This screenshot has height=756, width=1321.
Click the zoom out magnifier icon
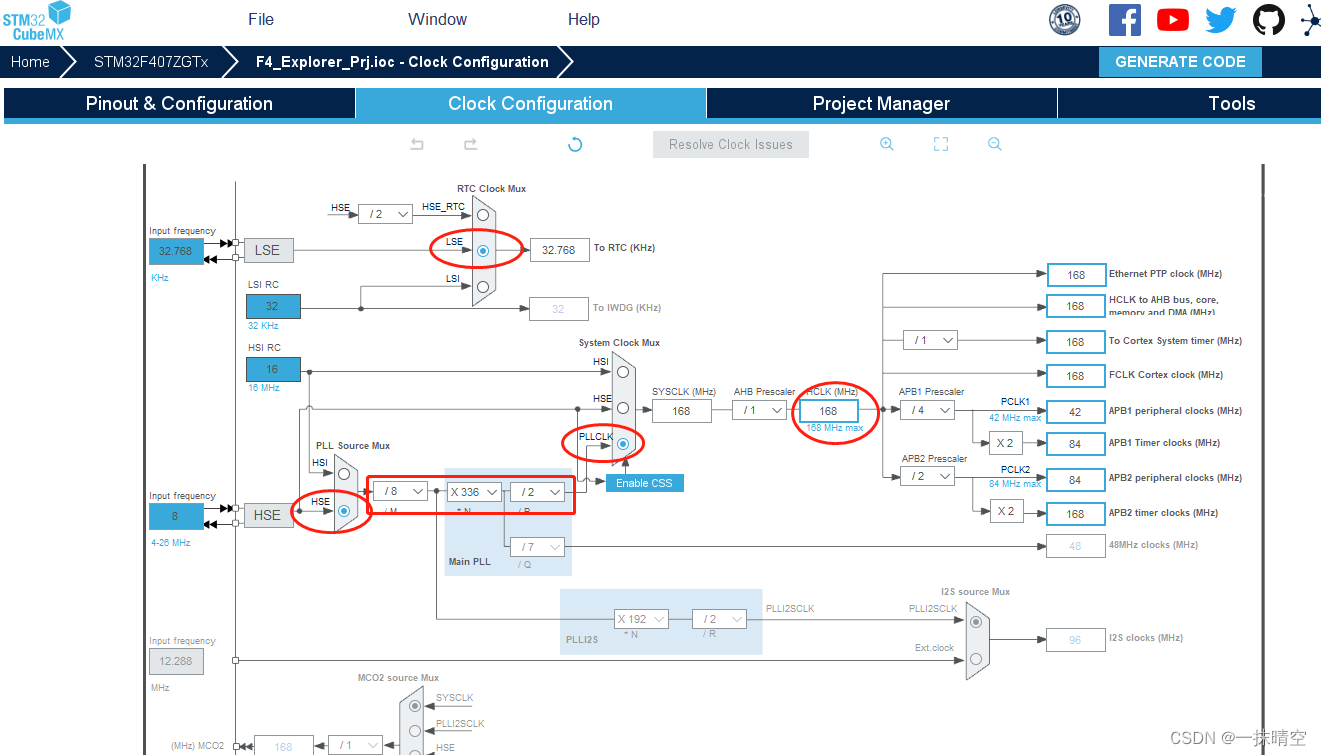[994, 144]
